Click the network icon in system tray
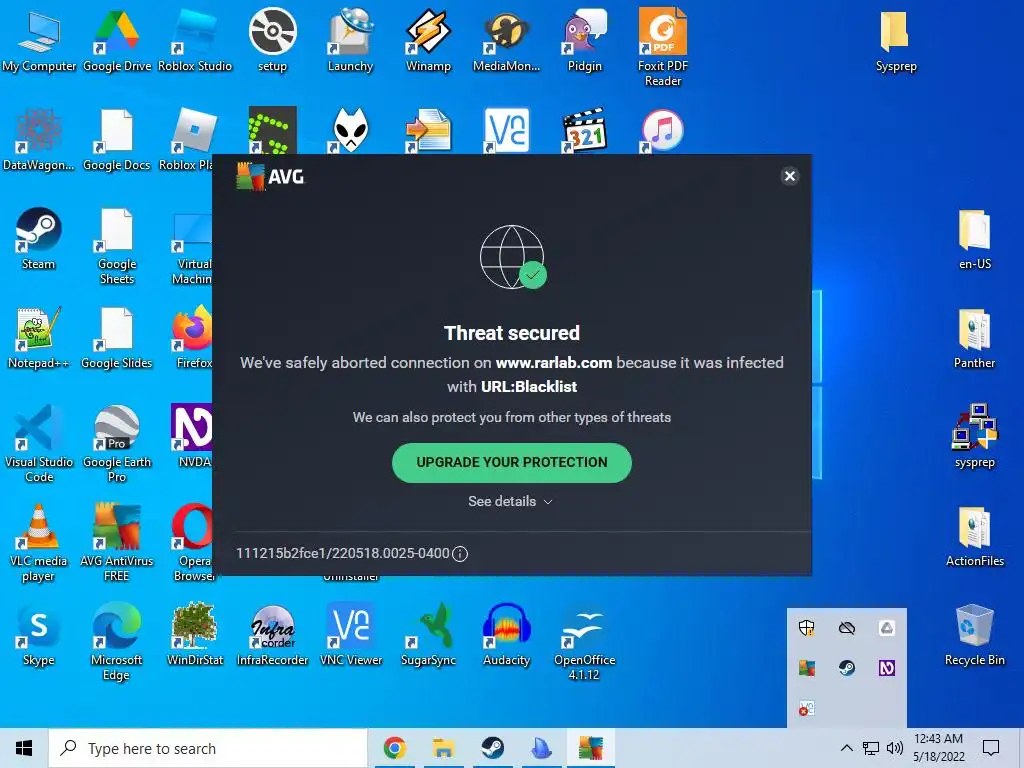Viewport: 1024px width, 768px height. pyautogui.click(x=871, y=748)
